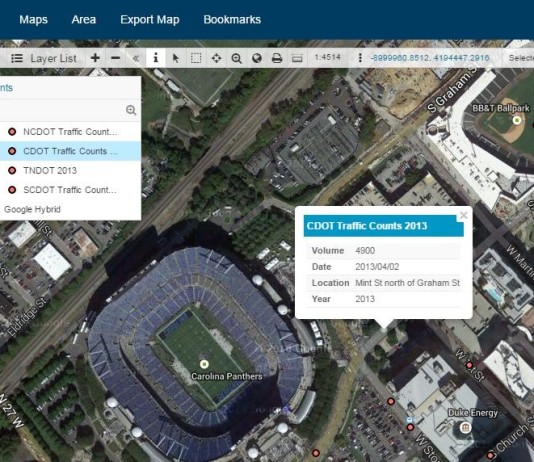Activate the identify info tool
Screen dimensions: 534x462
[156, 58]
